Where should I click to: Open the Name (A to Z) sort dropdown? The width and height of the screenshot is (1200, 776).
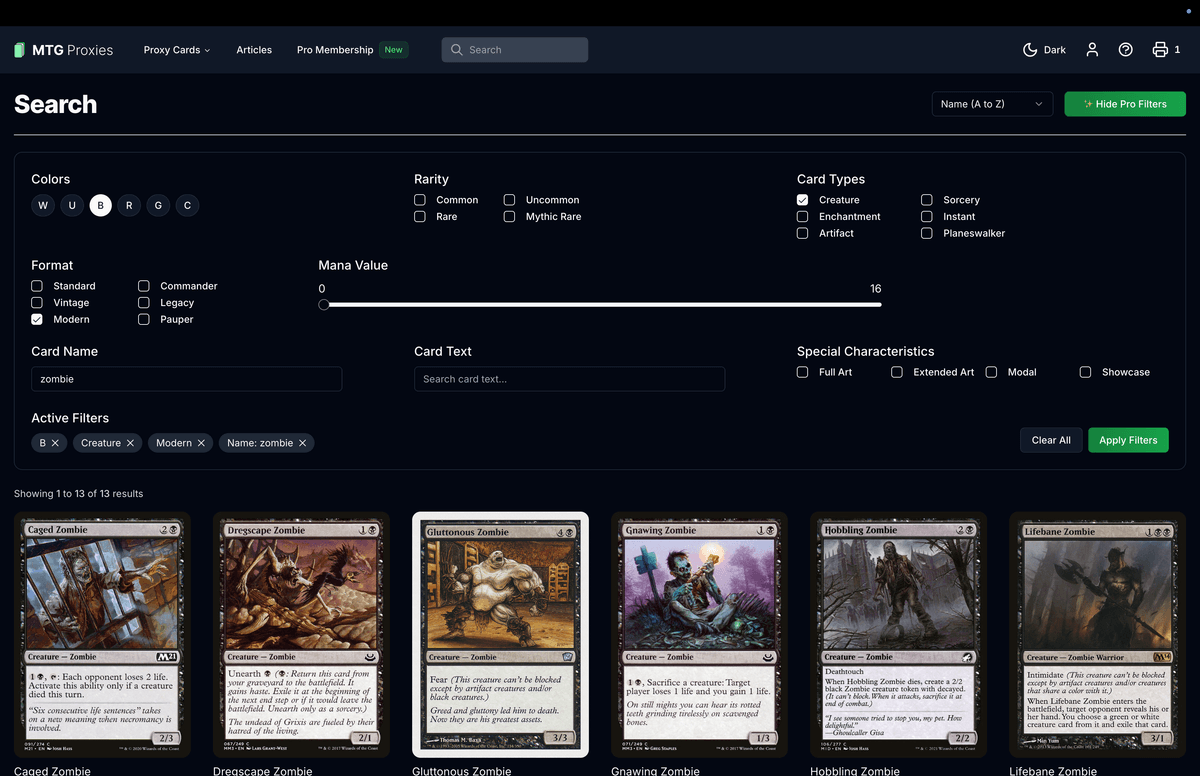pos(992,103)
